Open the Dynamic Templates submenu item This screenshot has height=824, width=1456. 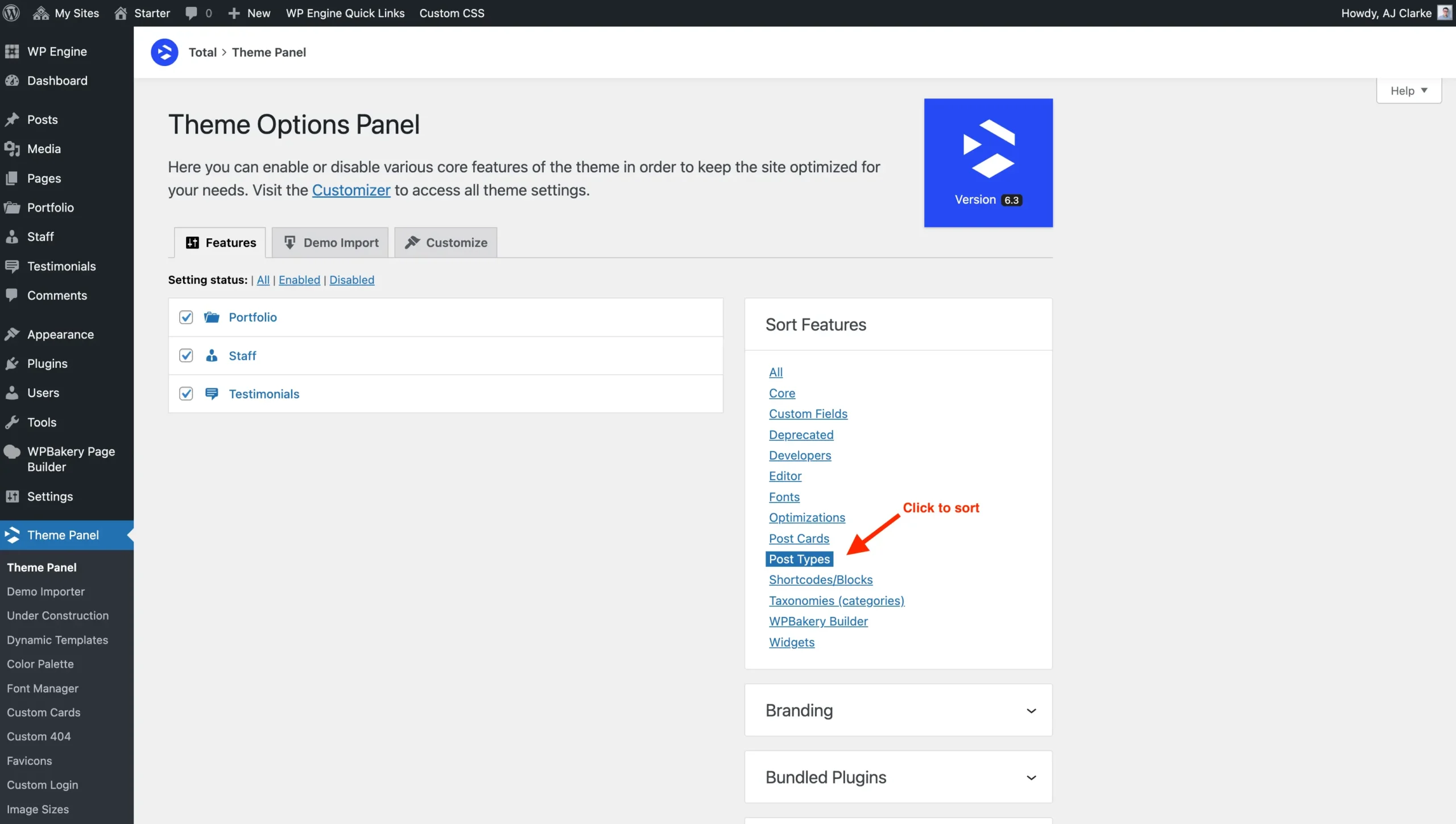[x=57, y=640]
